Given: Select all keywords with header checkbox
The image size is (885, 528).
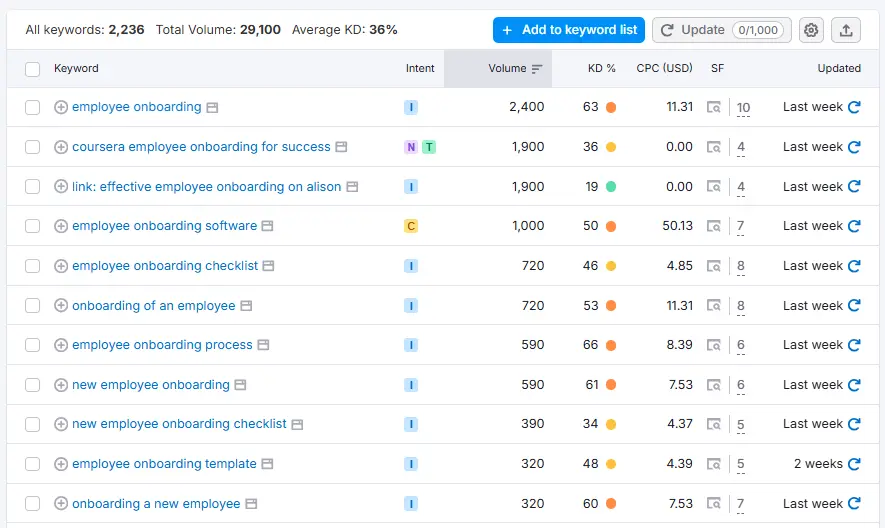Looking at the screenshot, I should pos(33,69).
